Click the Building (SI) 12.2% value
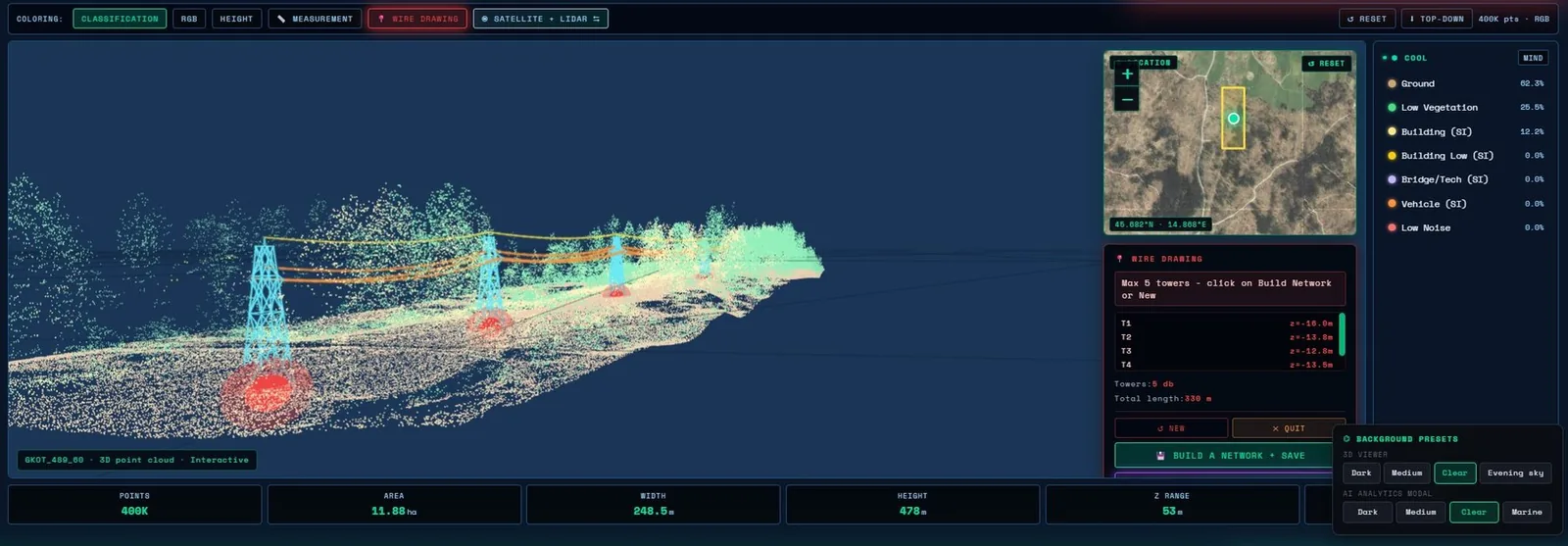Image resolution: width=1568 pixels, height=546 pixels. point(1532,131)
